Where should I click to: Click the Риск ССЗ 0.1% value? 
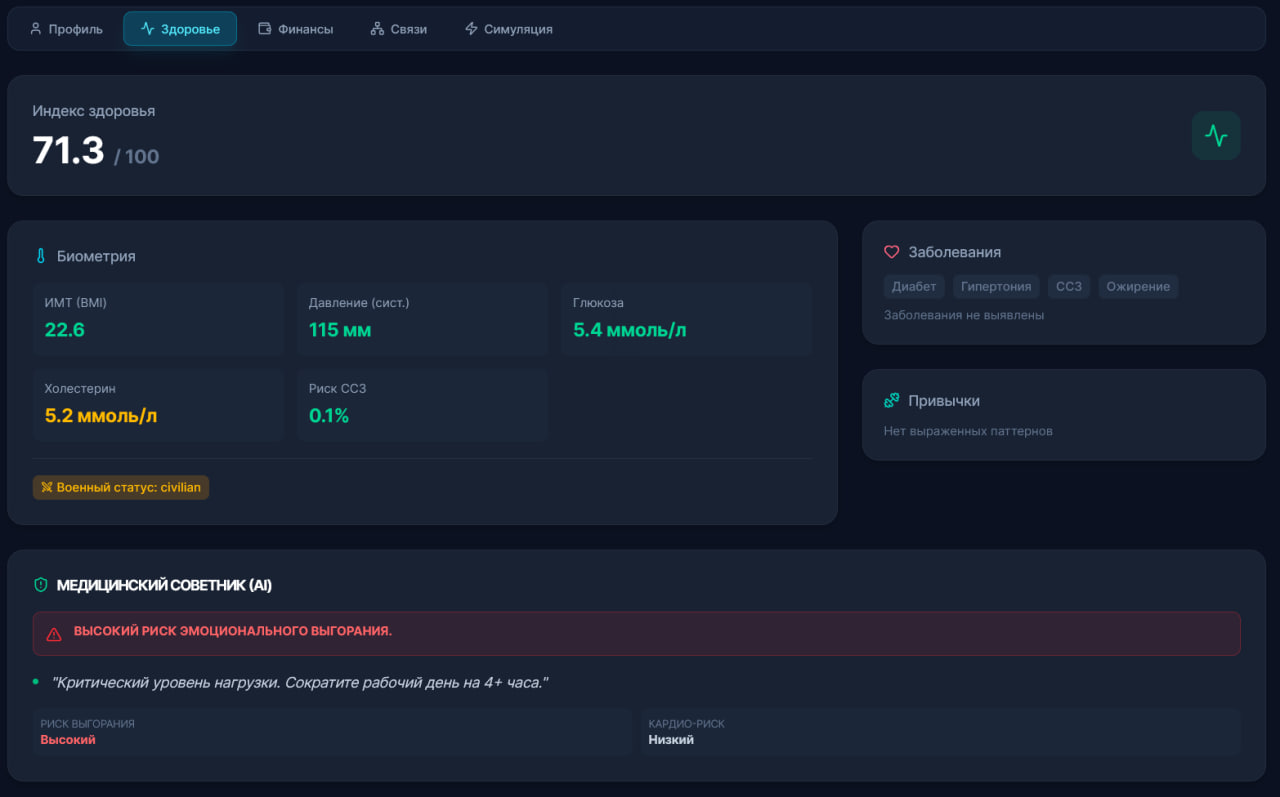[x=329, y=416]
